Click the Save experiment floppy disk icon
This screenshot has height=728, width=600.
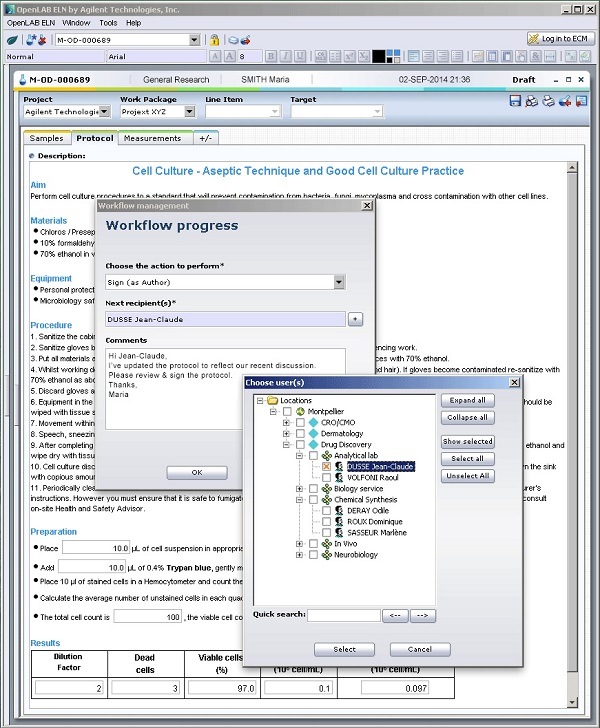[515, 101]
